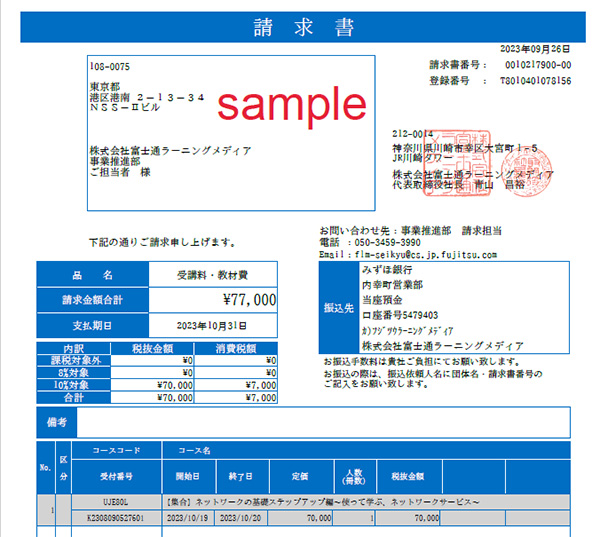Click the 8%対象 row label
The width and height of the screenshot is (600, 537).
[74, 373]
